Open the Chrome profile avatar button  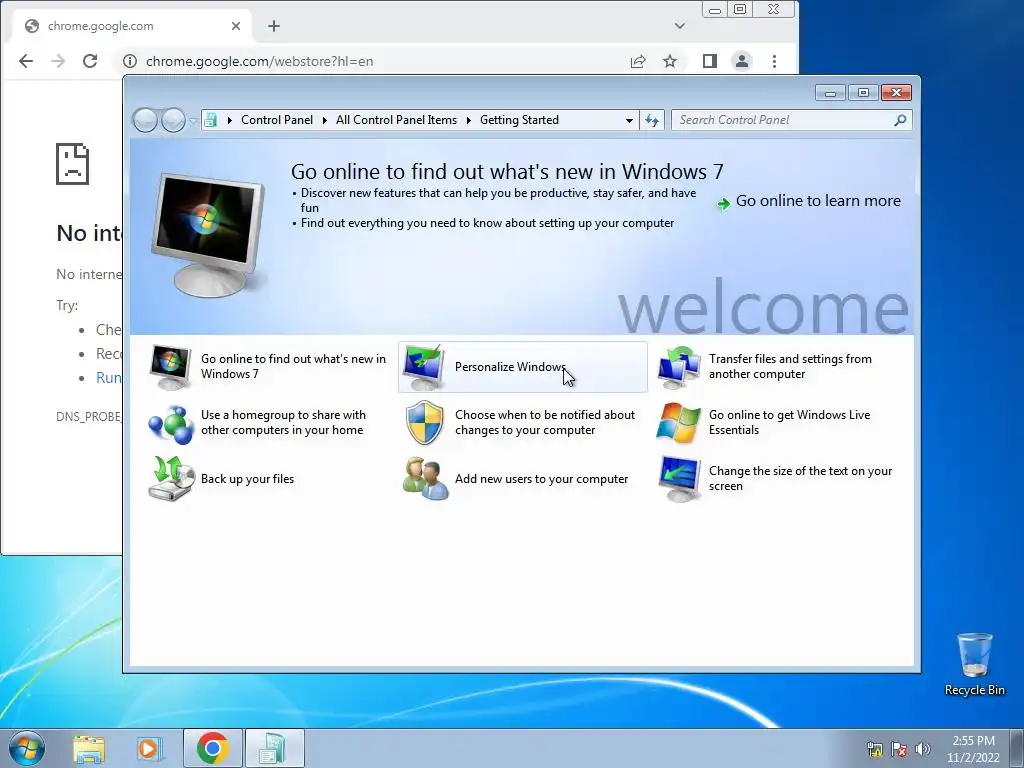[742, 61]
